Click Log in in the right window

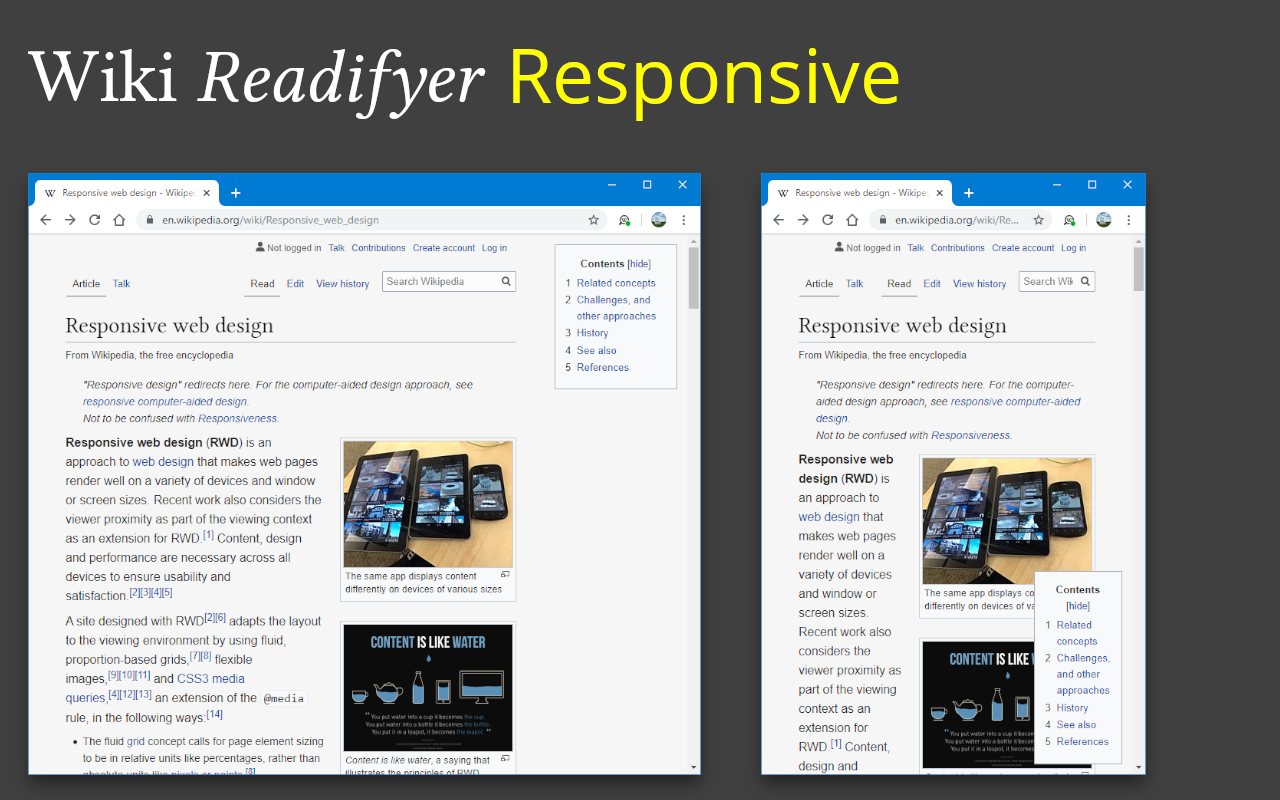pyautogui.click(x=1073, y=248)
